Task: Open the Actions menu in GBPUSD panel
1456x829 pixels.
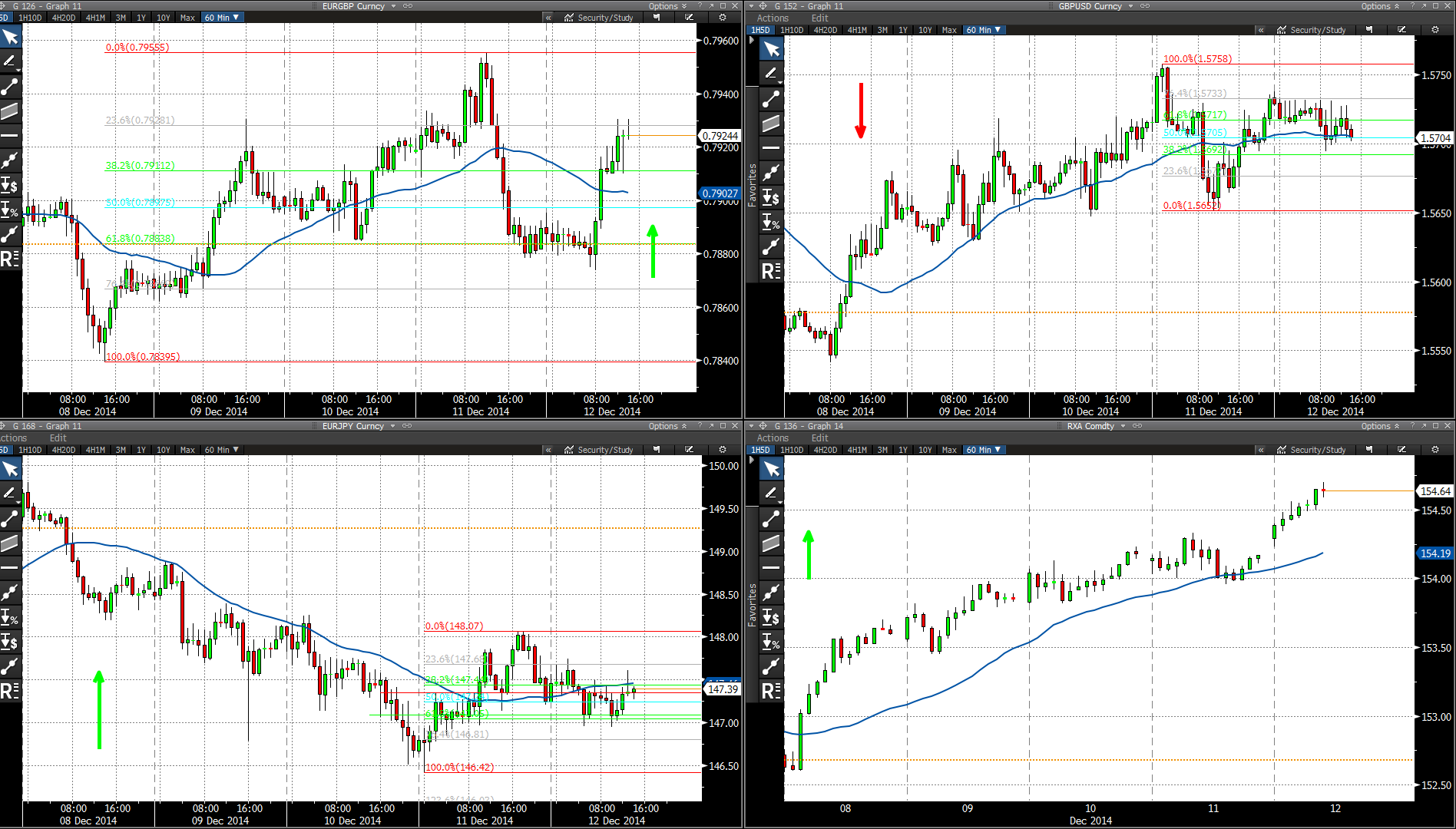Action: pos(773,18)
